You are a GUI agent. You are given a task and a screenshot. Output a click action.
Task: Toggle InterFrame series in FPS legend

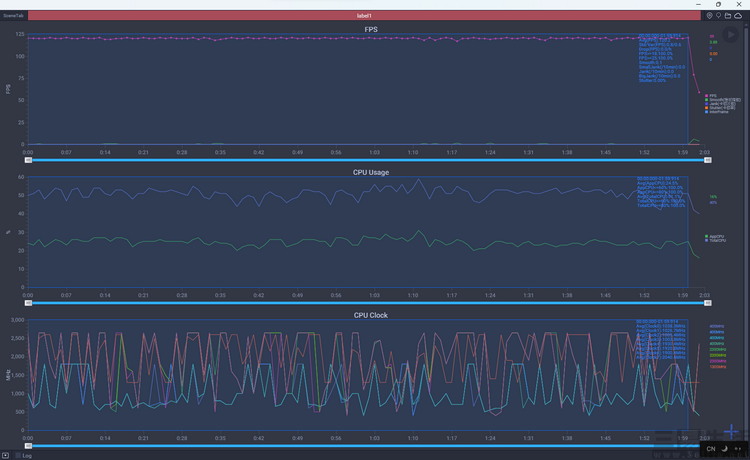coord(718,112)
